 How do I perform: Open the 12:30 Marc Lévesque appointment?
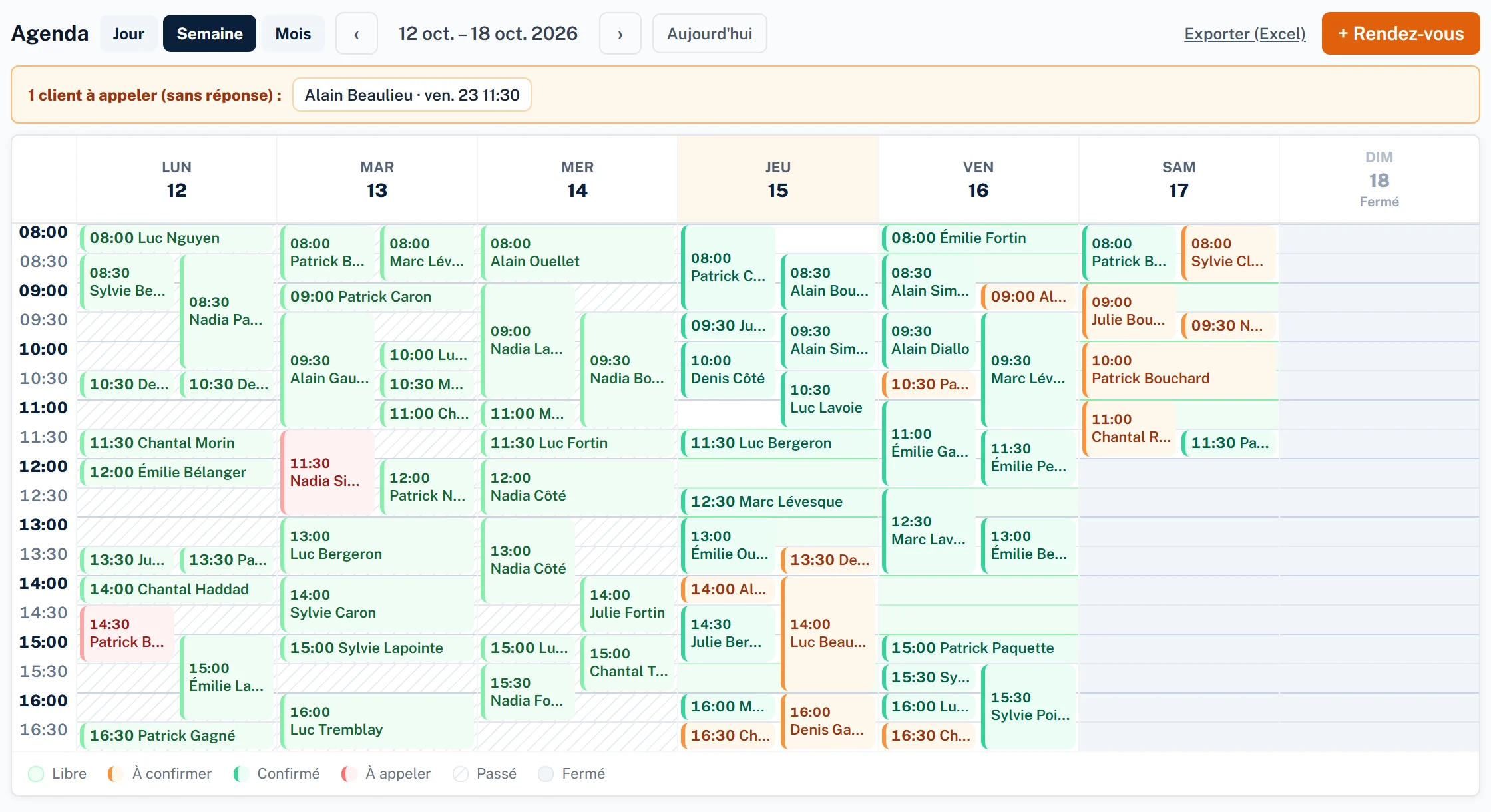pyautogui.click(x=778, y=502)
